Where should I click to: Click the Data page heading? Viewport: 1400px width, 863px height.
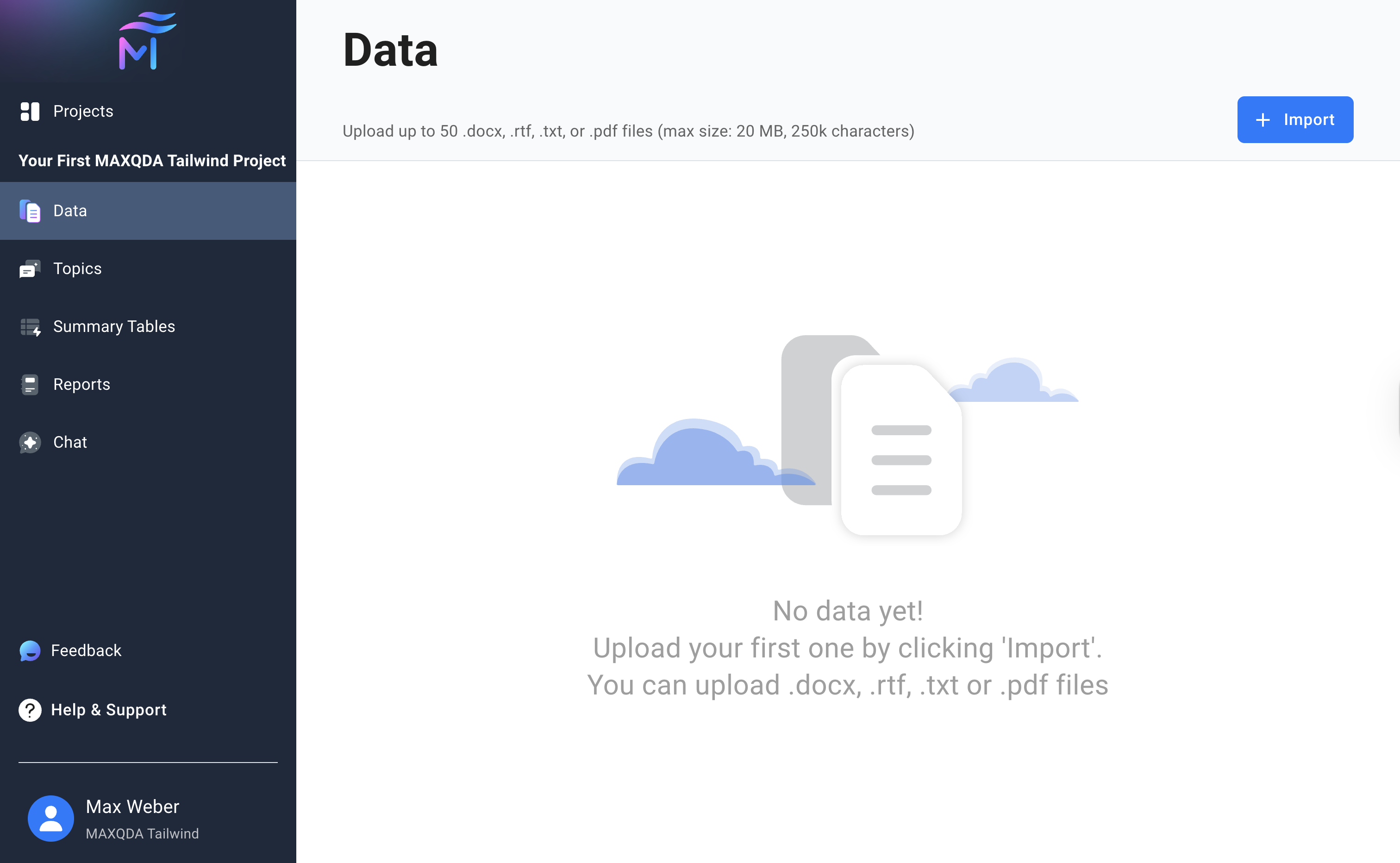click(x=391, y=50)
